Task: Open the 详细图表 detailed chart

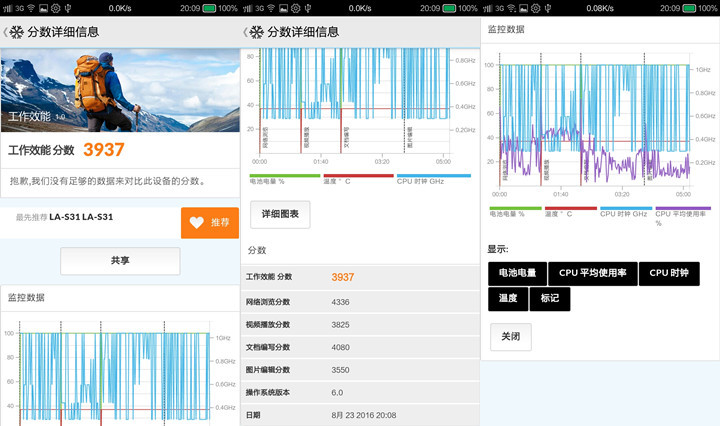Action: [x=279, y=214]
